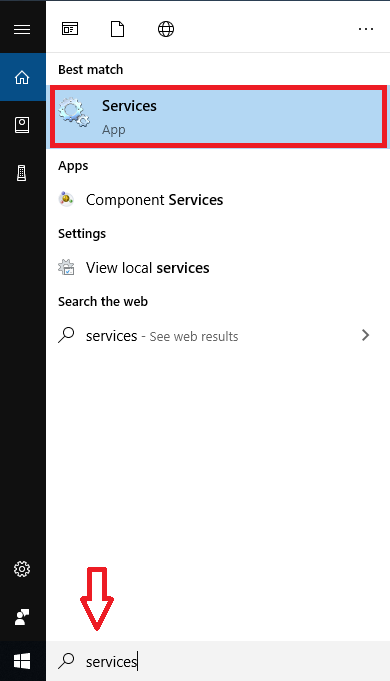Open View local services setting
Viewport: 390px width, 681px height.
[218, 268]
